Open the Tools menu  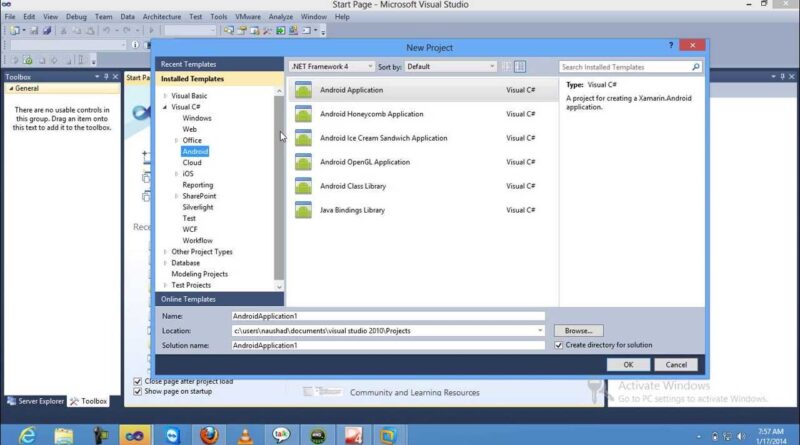tap(218, 17)
